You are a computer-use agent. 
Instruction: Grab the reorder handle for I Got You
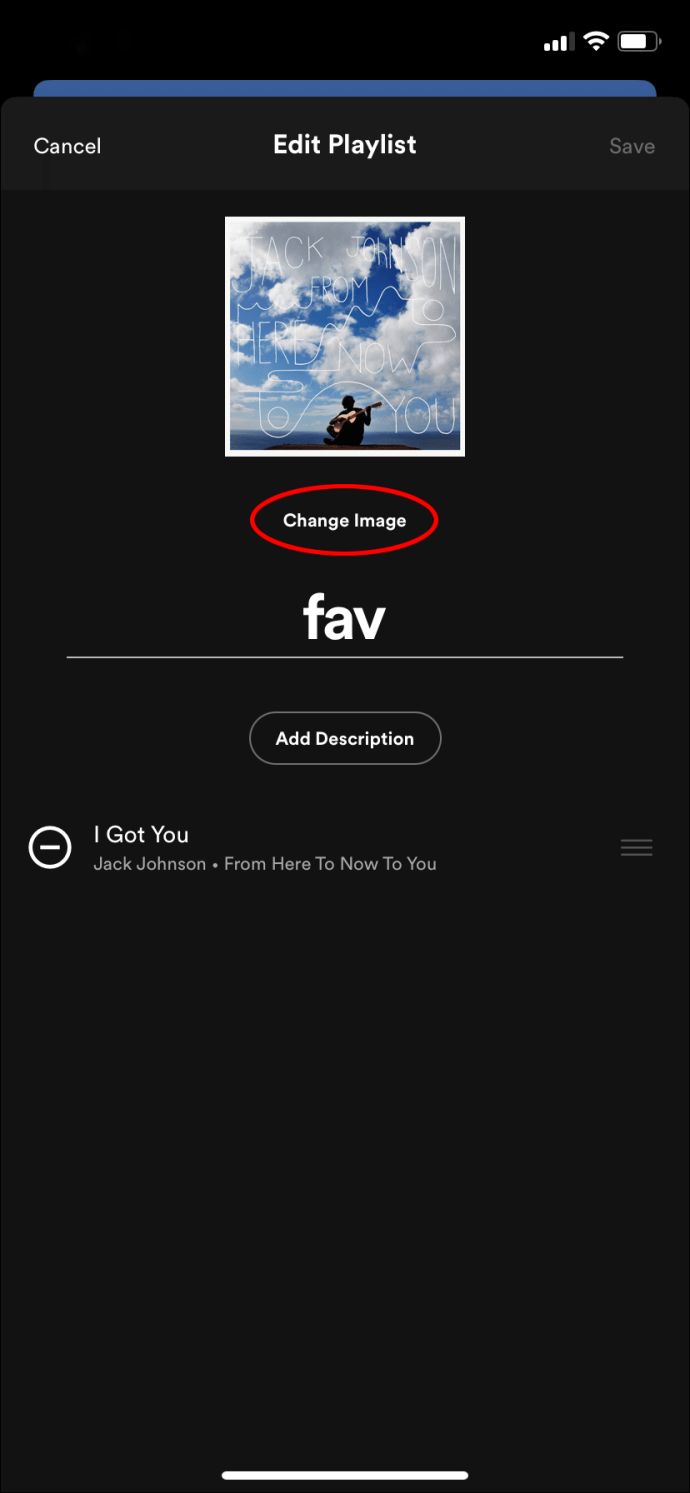(637, 848)
